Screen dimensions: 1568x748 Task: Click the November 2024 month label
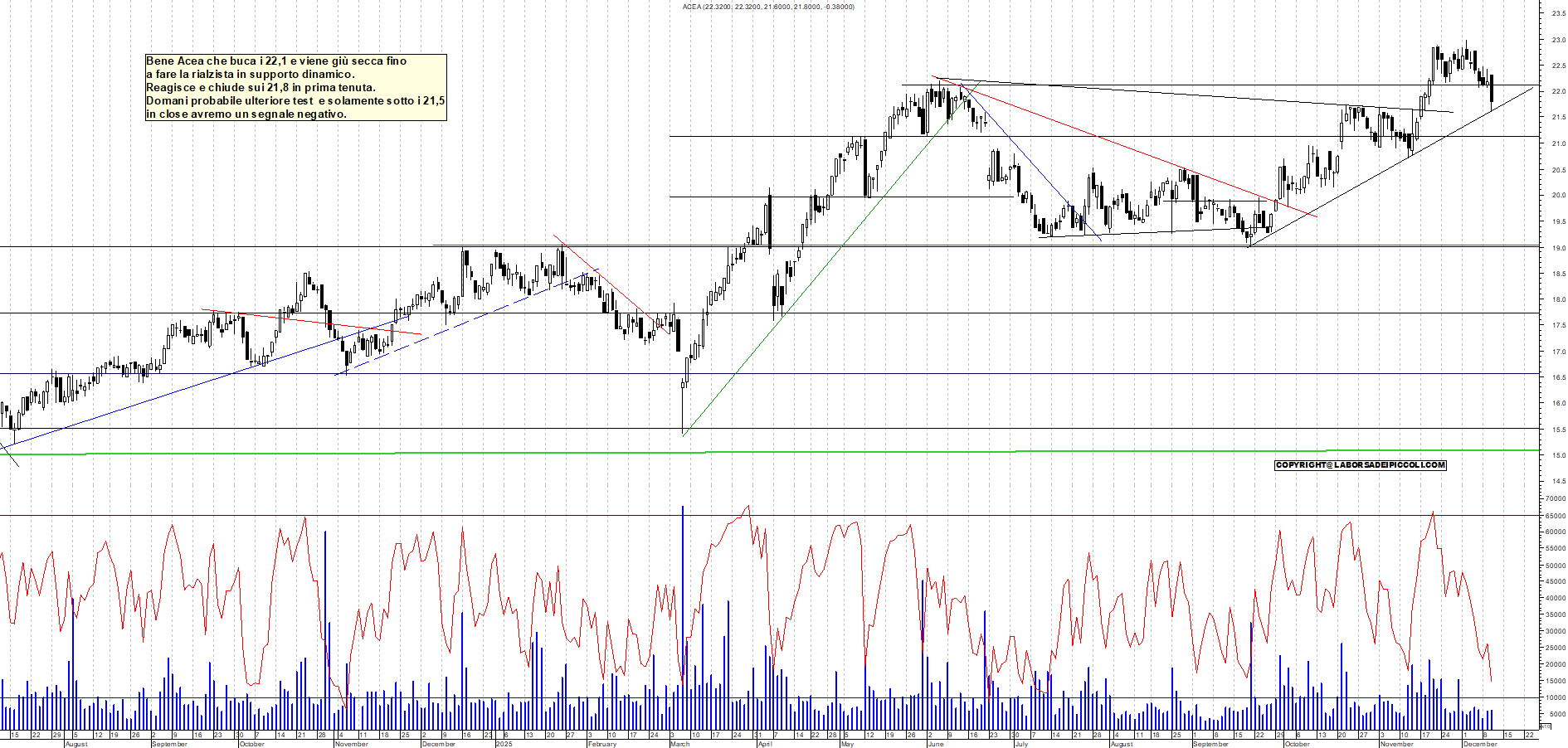pyautogui.click(x=351, y=744)
